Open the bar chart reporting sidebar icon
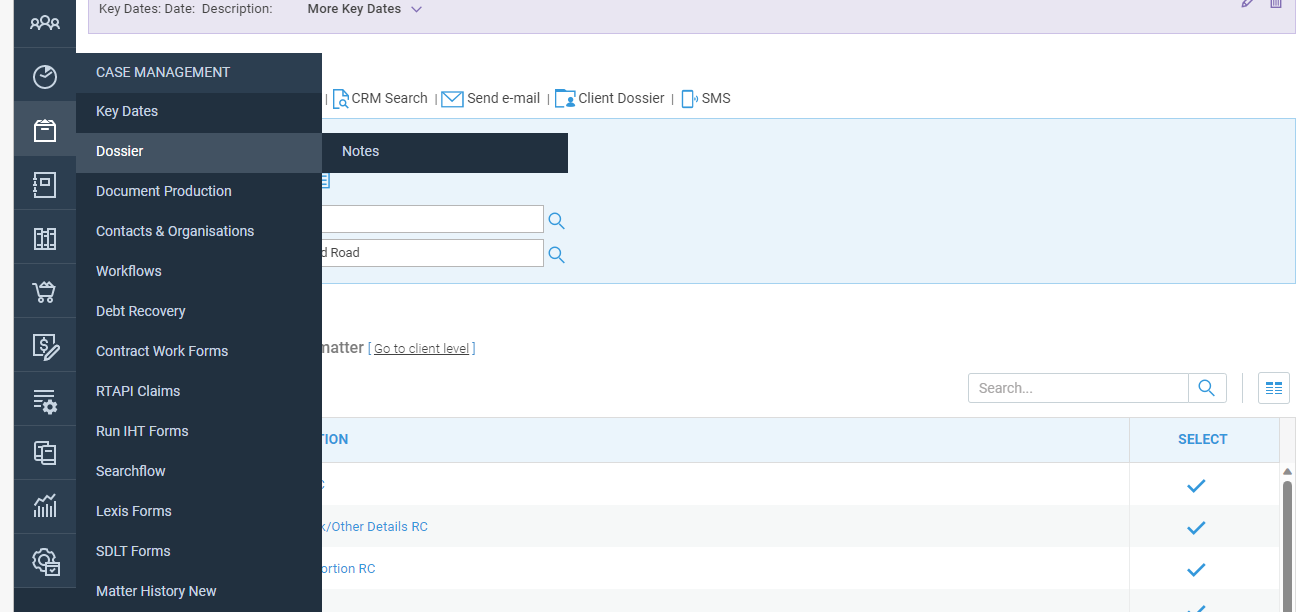This screenshot has height=612, width=1308. (44, 506)
